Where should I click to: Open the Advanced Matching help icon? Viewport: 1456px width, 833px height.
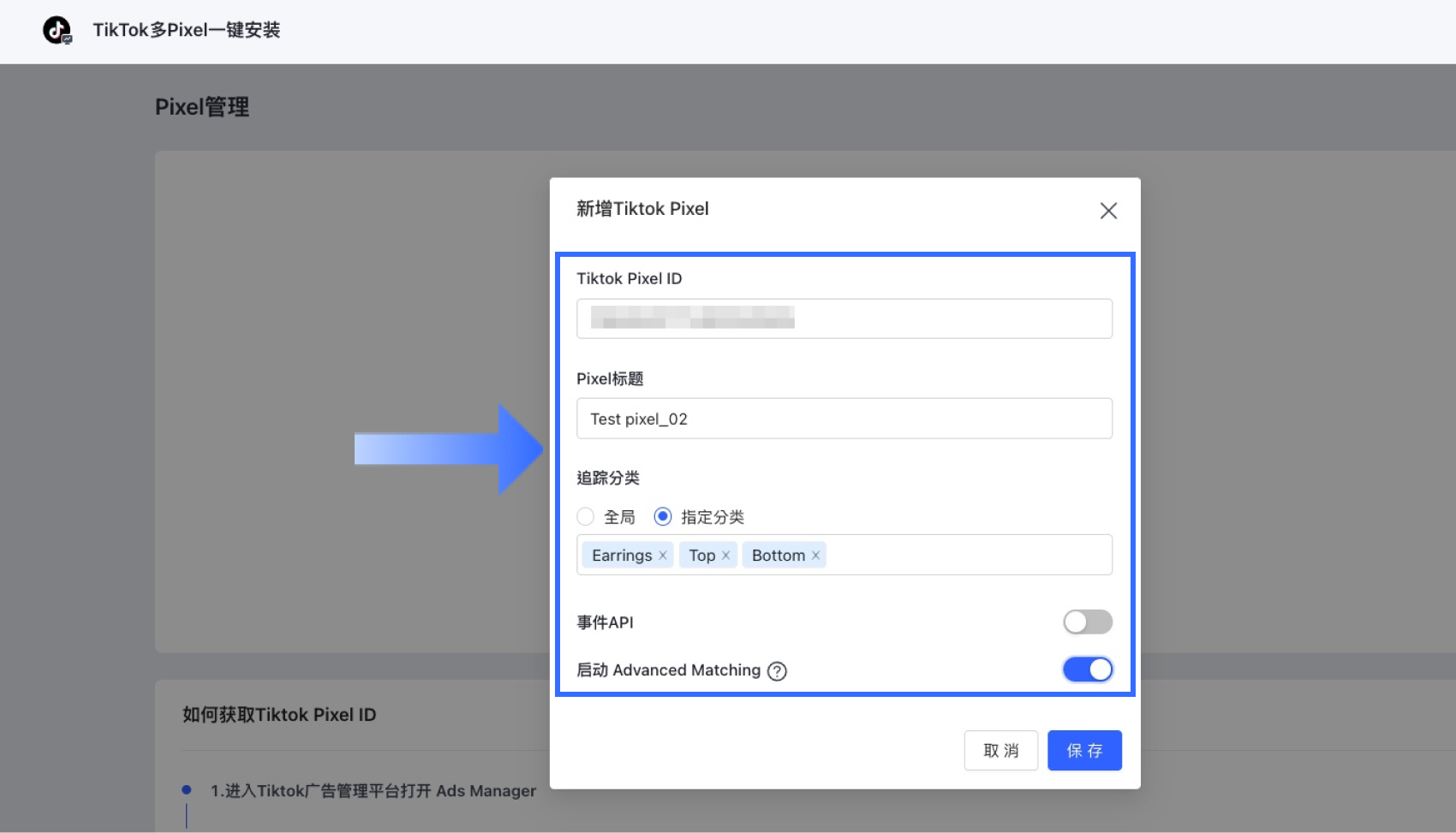point(777,671)
